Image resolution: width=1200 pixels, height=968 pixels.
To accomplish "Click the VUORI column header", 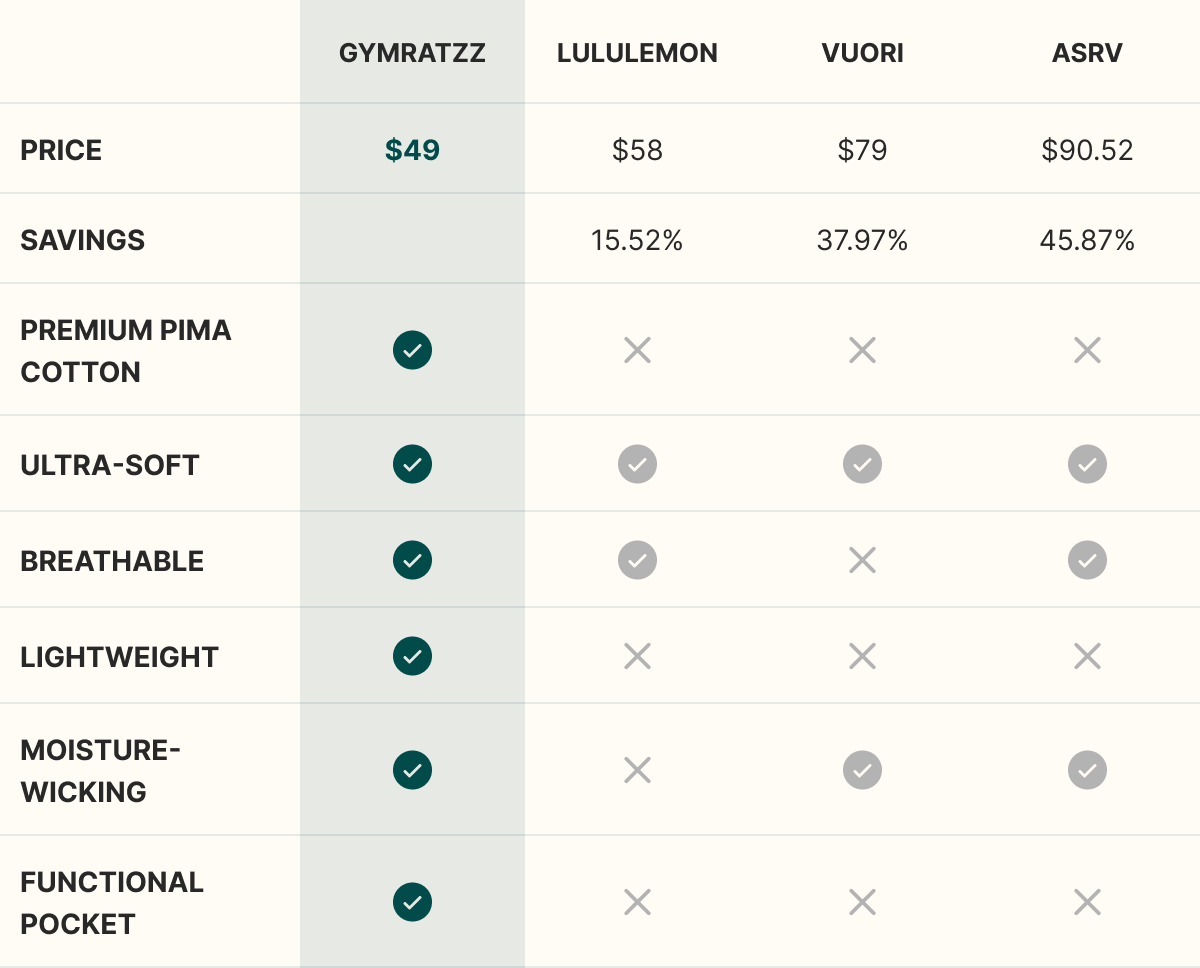I will pyautogui.click(x=862, y=53).
